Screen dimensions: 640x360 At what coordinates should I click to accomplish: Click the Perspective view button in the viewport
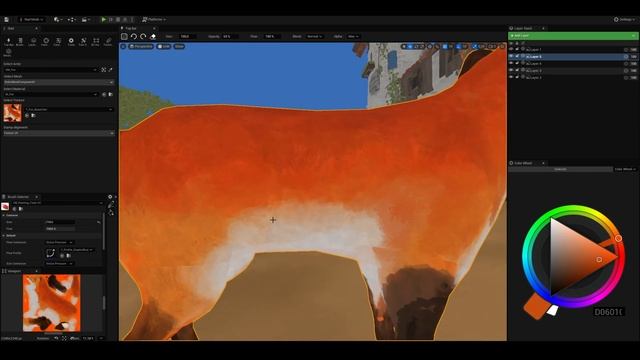tap(141, 47)
